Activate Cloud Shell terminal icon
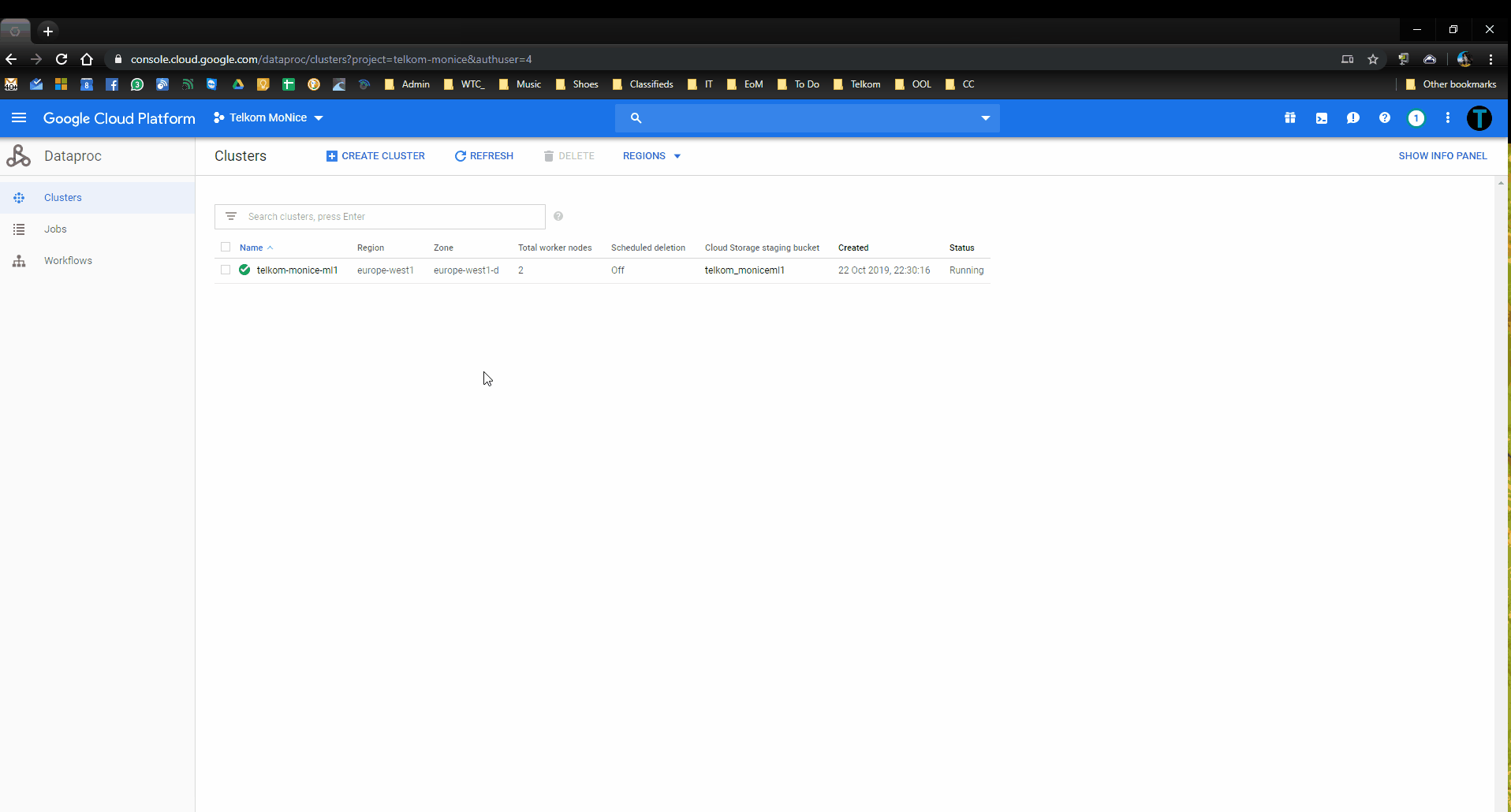Screen dimensions: 1511x812 point(1322,118)
